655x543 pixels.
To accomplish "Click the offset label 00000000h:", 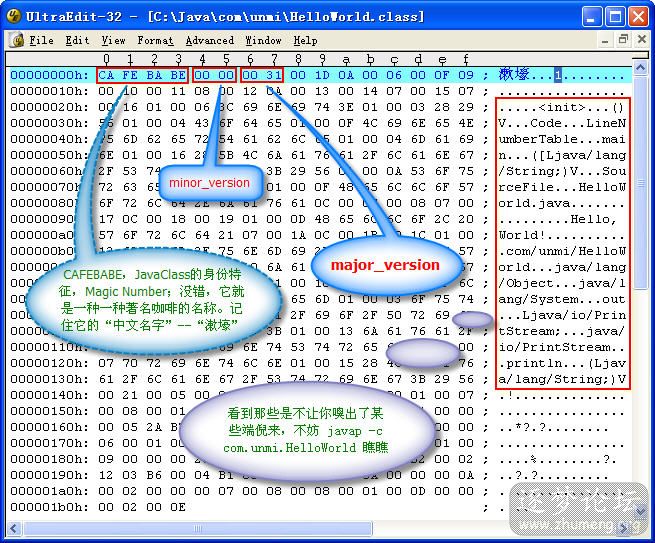I will [x=49, y=75].
